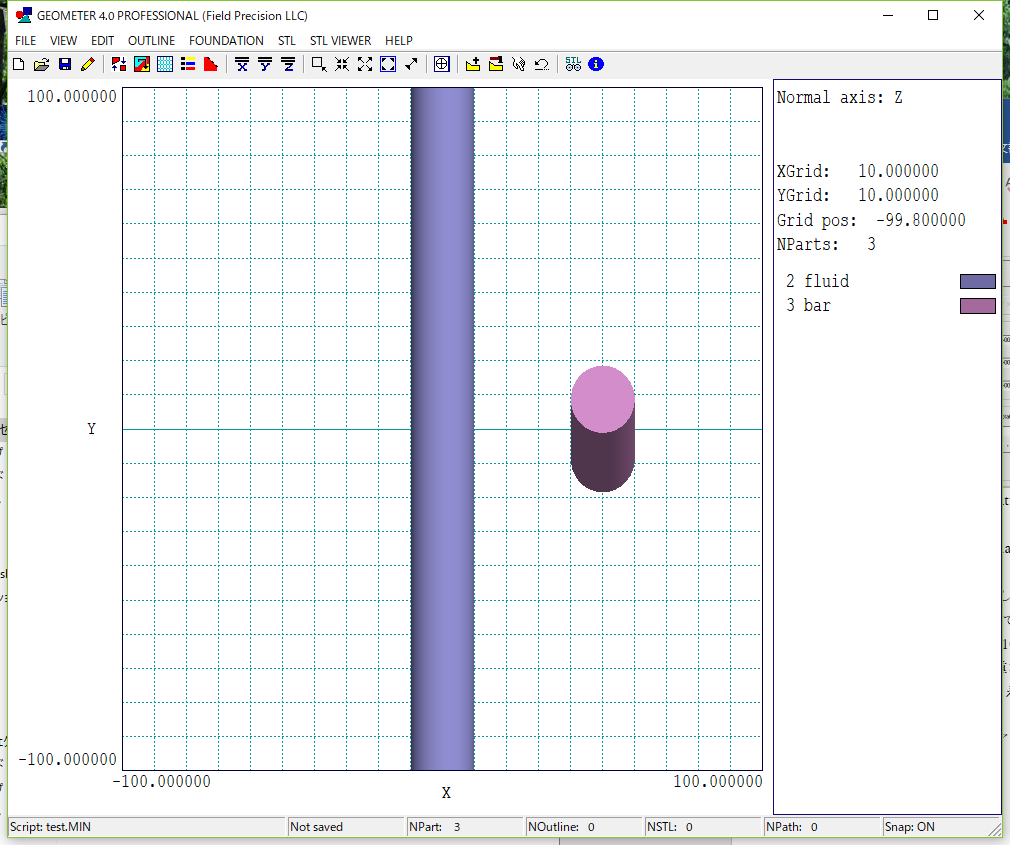Click the blue fluid column in the viewport

443,429
